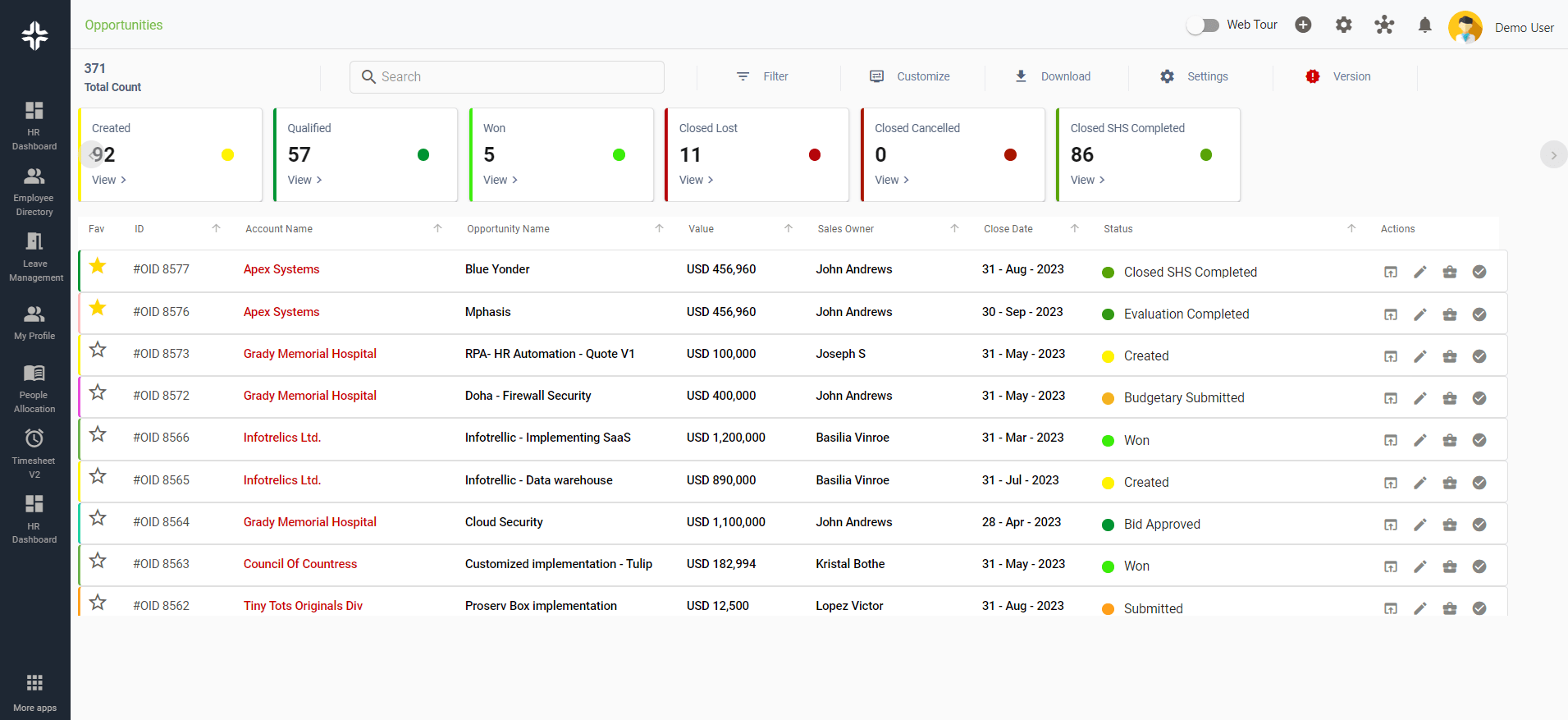Image resolution: width=1568 pixels, height=720 pixels.
Task: Open the gear settings icon in top bar
Action: [1343, 25]
